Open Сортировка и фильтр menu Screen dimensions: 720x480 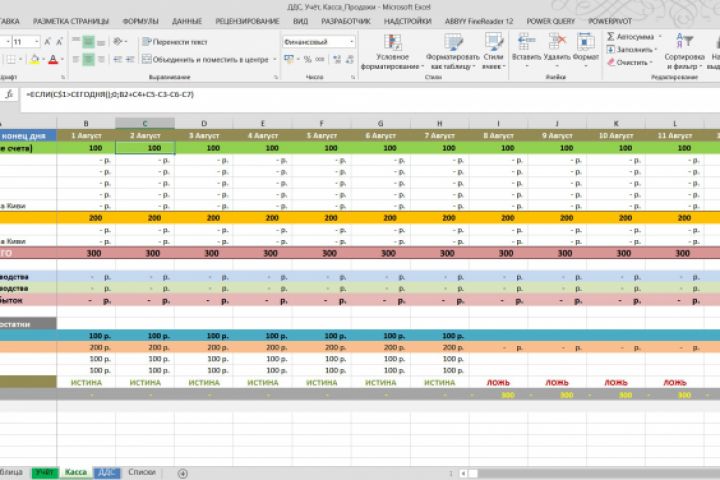point(684,51)
